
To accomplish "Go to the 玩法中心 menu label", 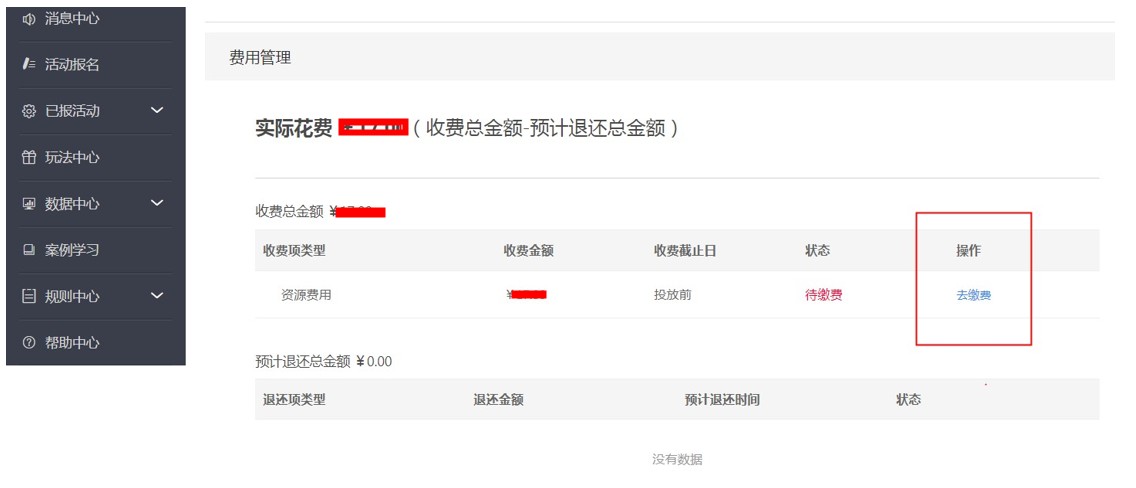I will 72,158.
